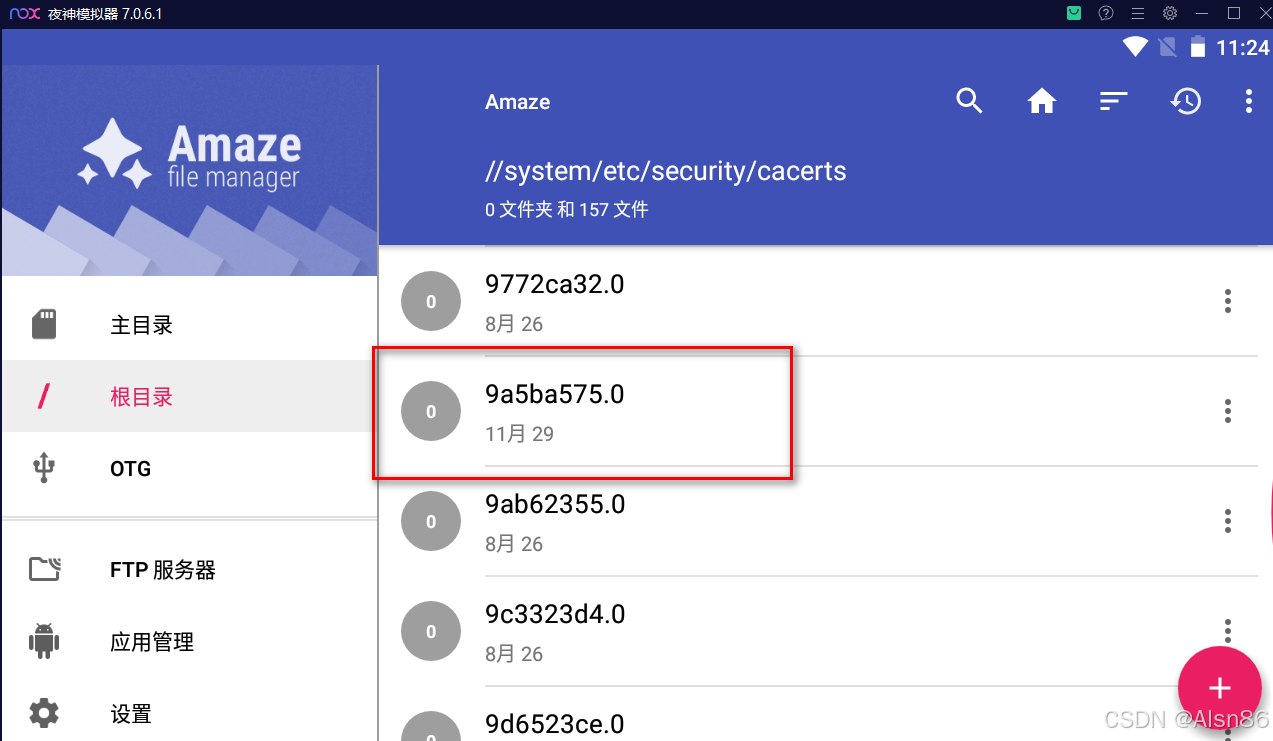Image resolution: width=1273 pixels, height=741 pixels.
Task: Click the 11:24 clock in status bar
Action: point(1242,48)
